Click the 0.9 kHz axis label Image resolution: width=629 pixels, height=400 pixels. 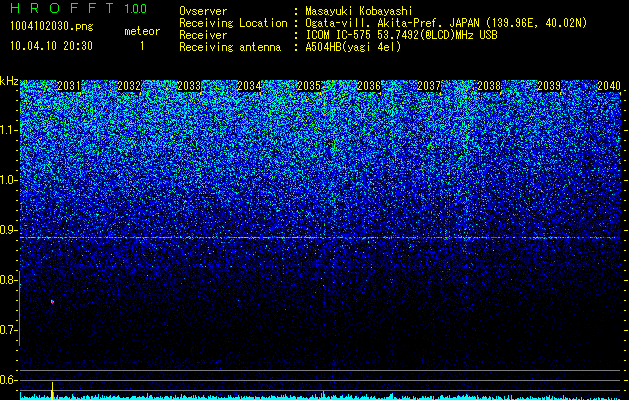pos(9,230)
